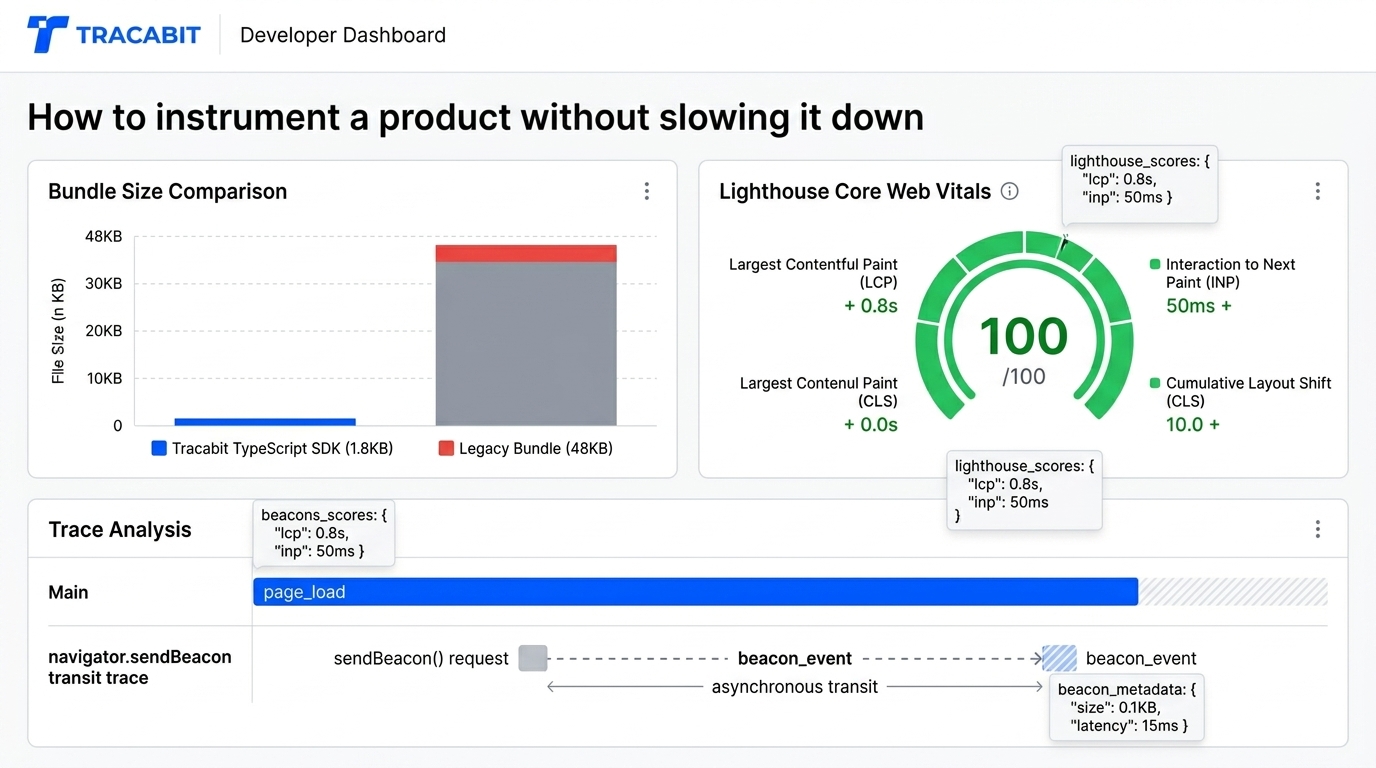This screenshot has height=768, width=1376.
Task: Click the + 0.0s value
Action: (871, 424)
